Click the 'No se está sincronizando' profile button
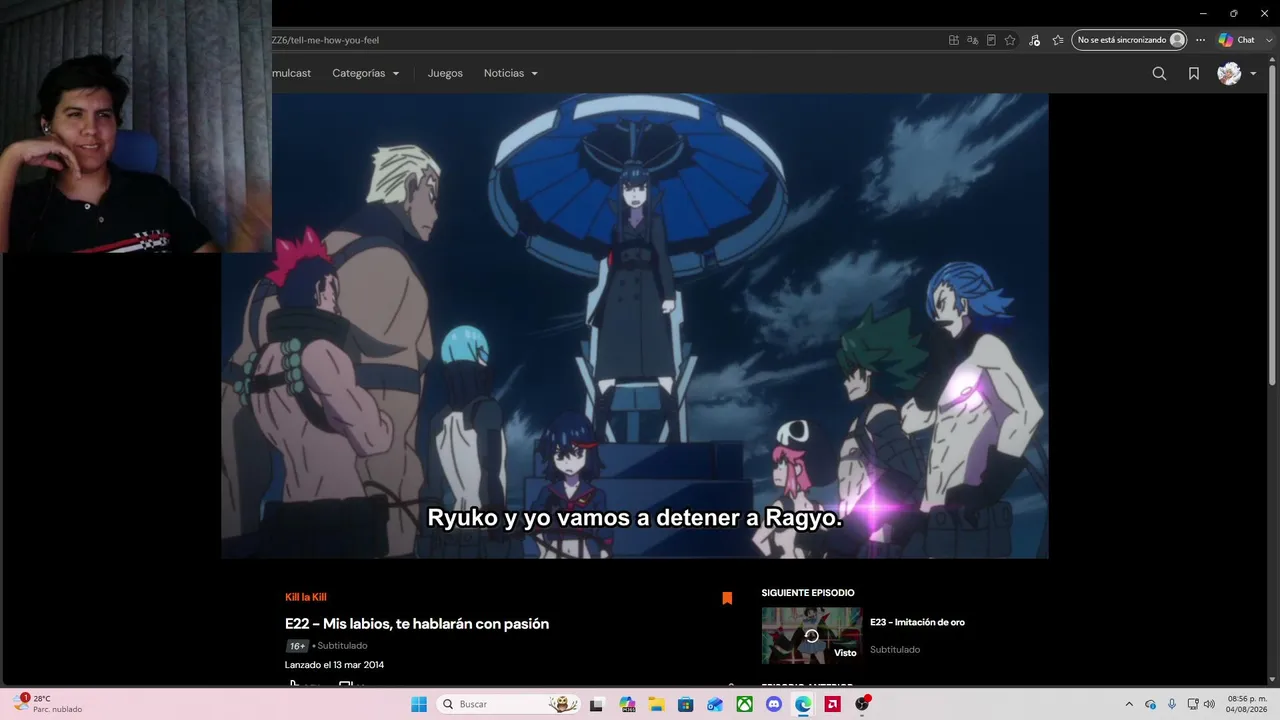The height and width of the screenshot is (720, 1280). pos(1129,40)
